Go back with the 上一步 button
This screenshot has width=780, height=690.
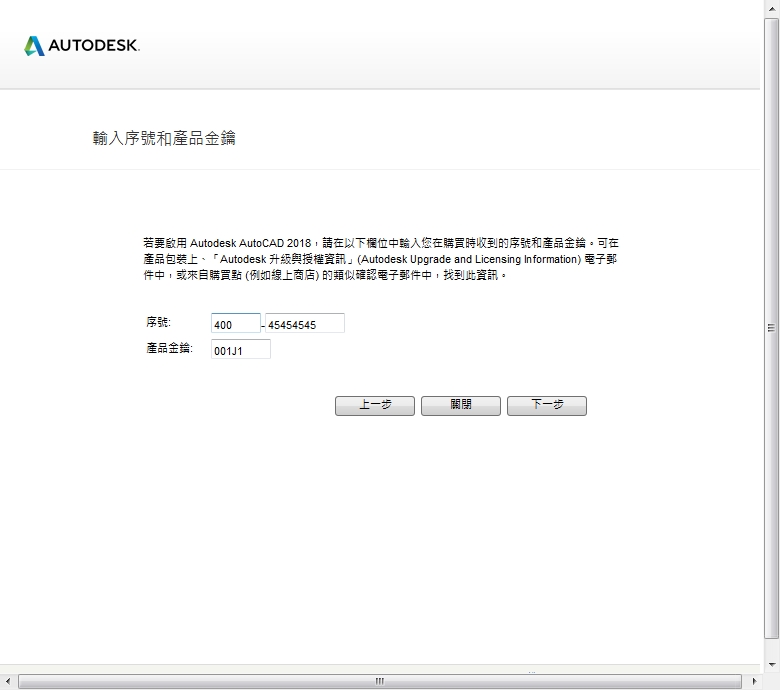375,406
